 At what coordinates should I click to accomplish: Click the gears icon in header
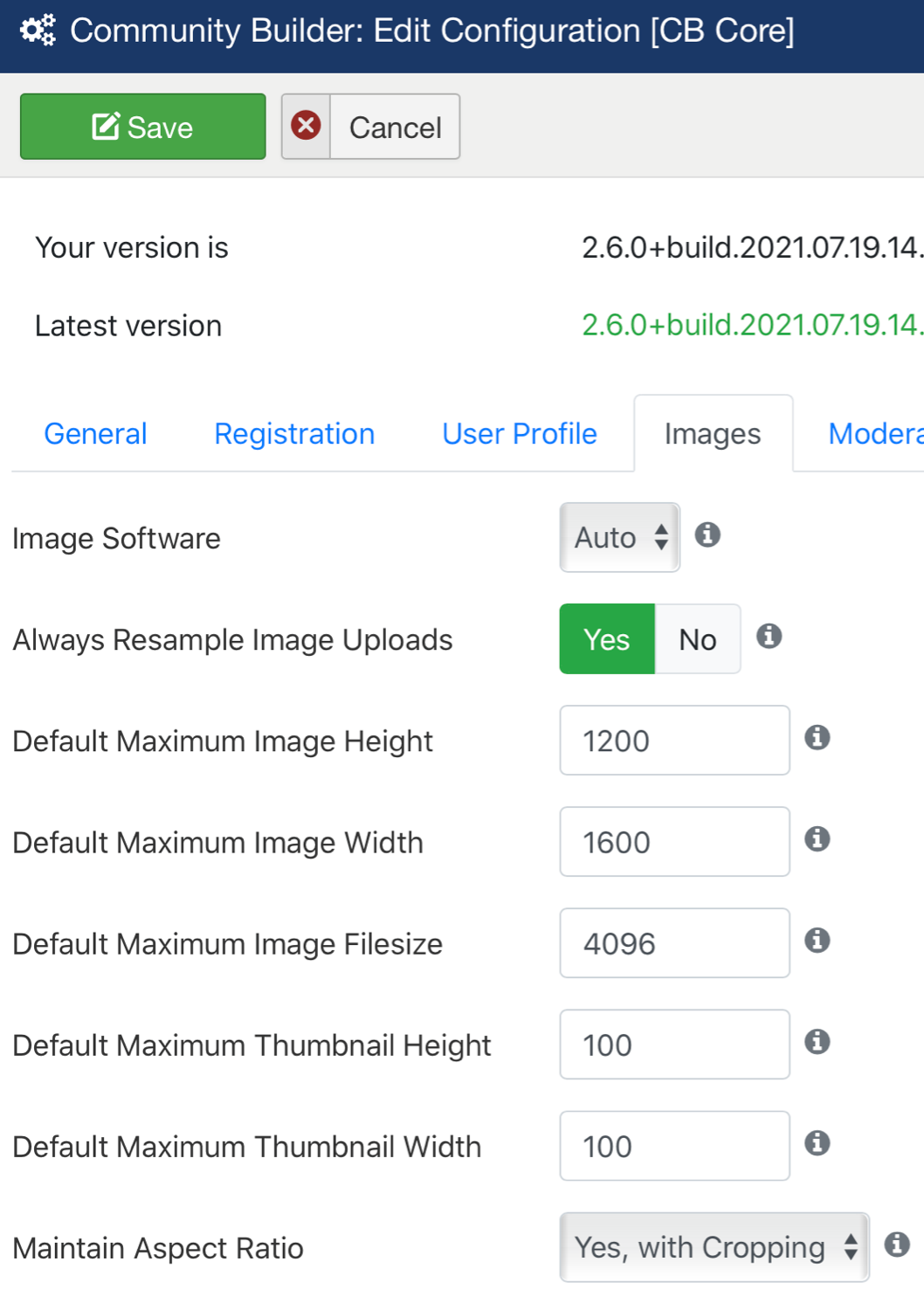[38, 31]
